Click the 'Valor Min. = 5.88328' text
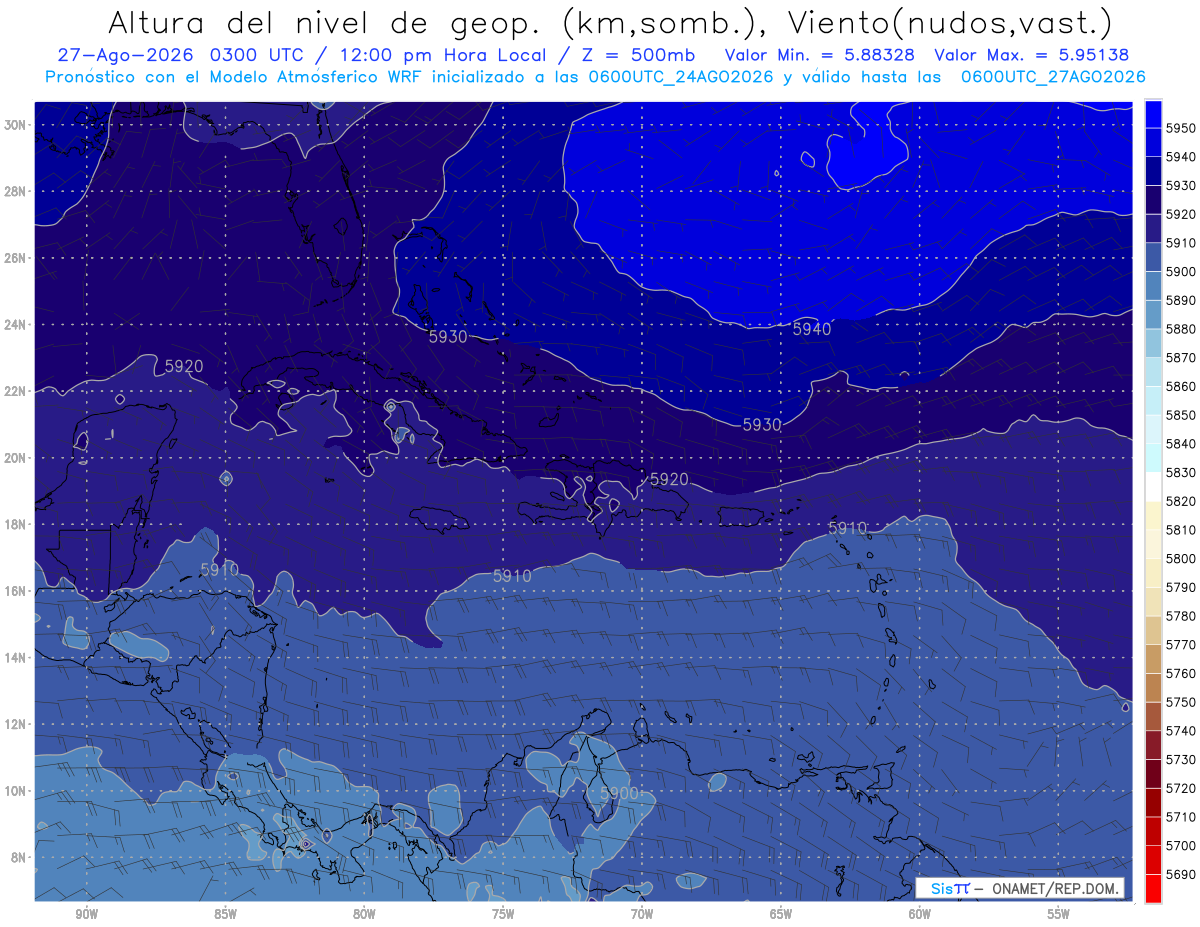This screenshot has width=1200, height=927. [819, 55]
